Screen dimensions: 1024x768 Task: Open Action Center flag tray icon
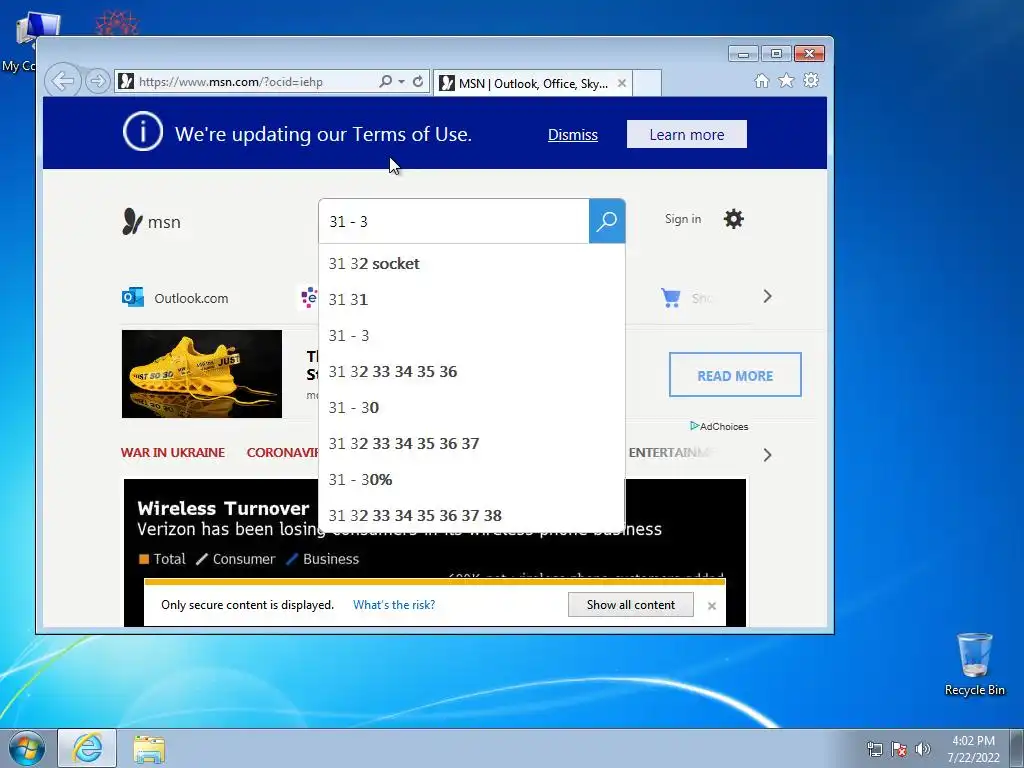pos(899,749)
